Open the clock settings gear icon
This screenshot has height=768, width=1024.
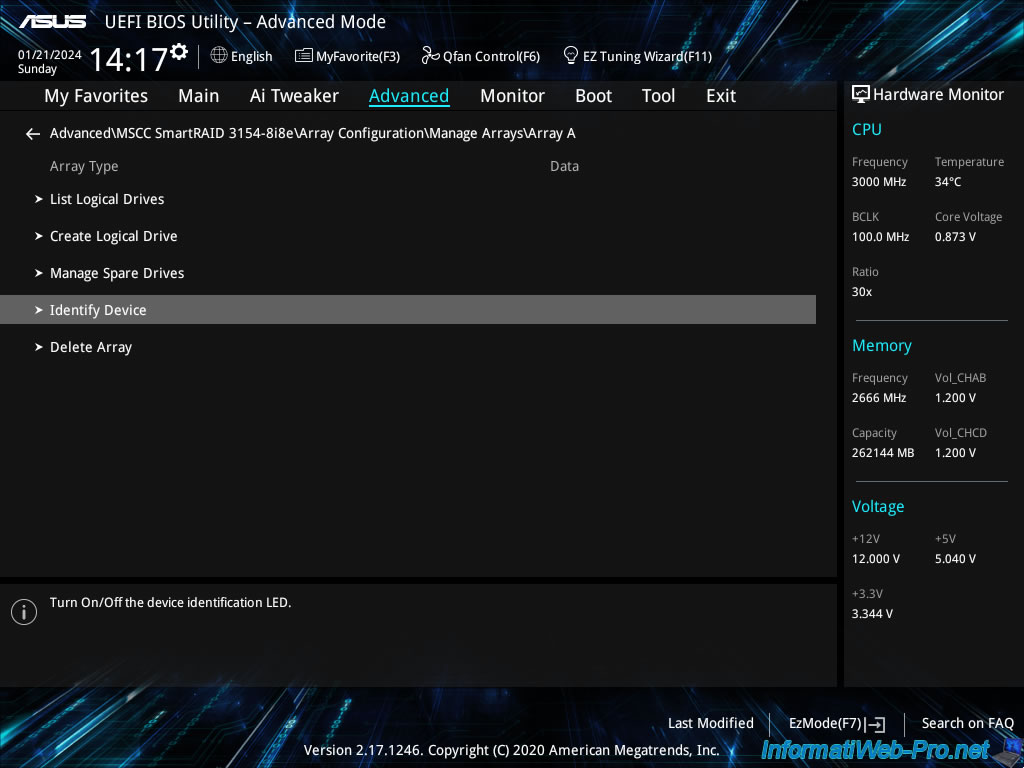[x=179, y=51]
